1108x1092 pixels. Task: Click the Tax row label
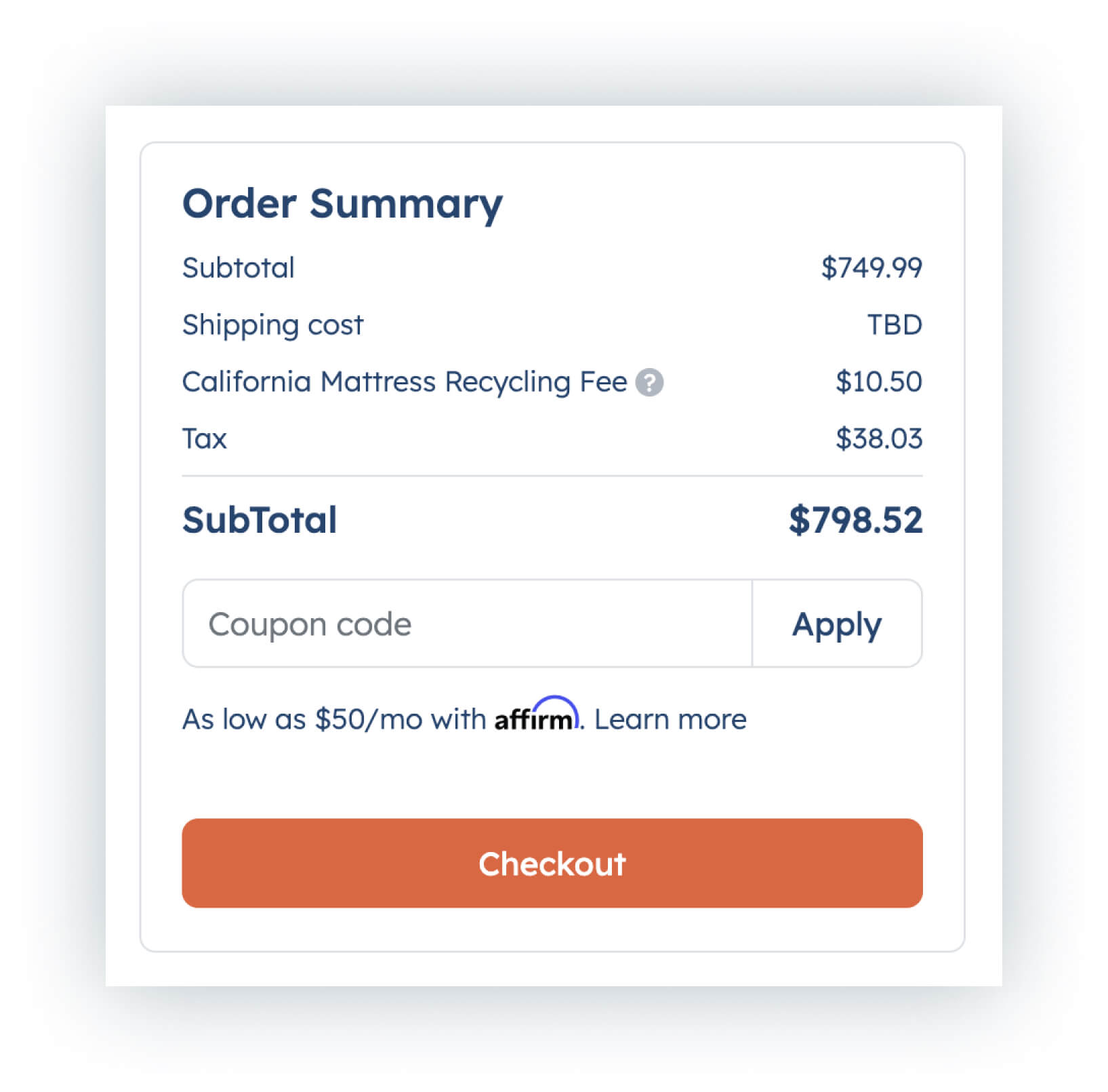tap(204, 439)
